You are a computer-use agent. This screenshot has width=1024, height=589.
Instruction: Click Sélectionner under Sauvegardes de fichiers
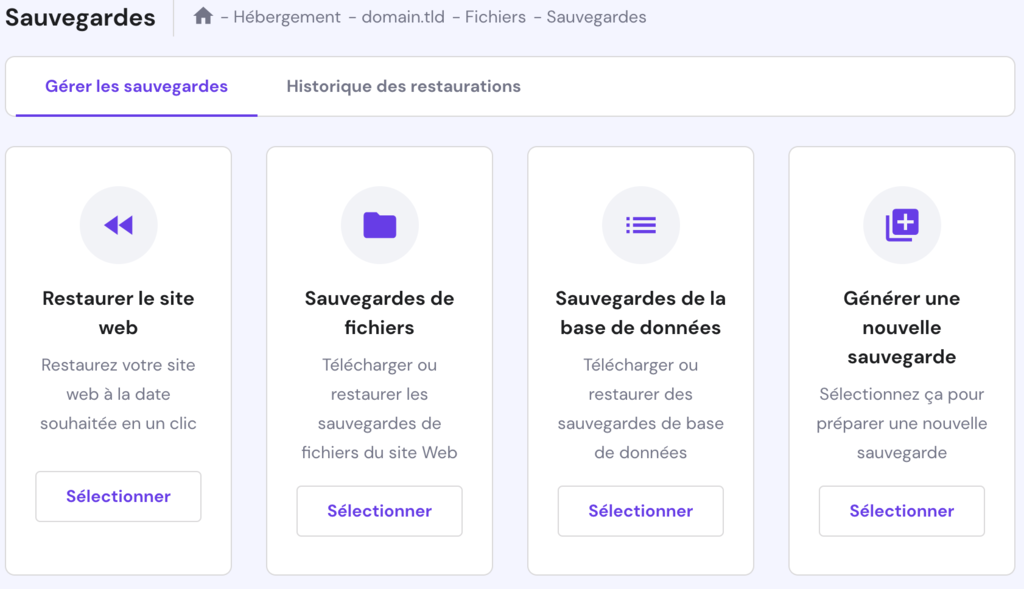[379, 511]
